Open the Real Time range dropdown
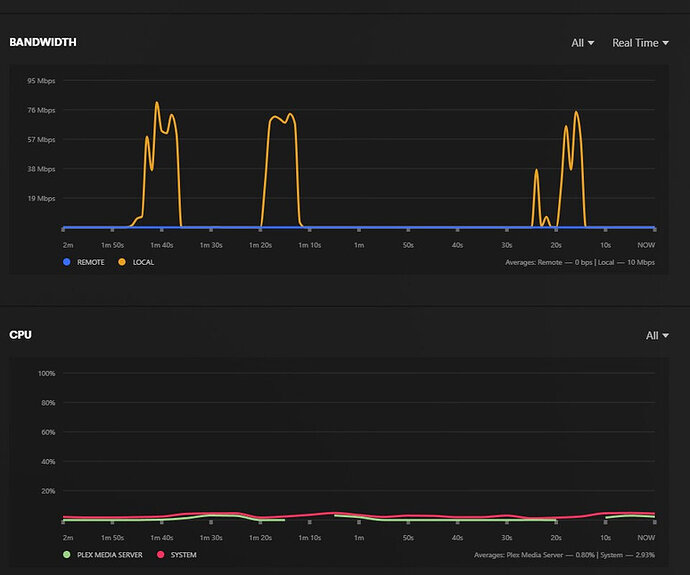The width and height of the screenshot is (690, 575). (x=640, y=43)
